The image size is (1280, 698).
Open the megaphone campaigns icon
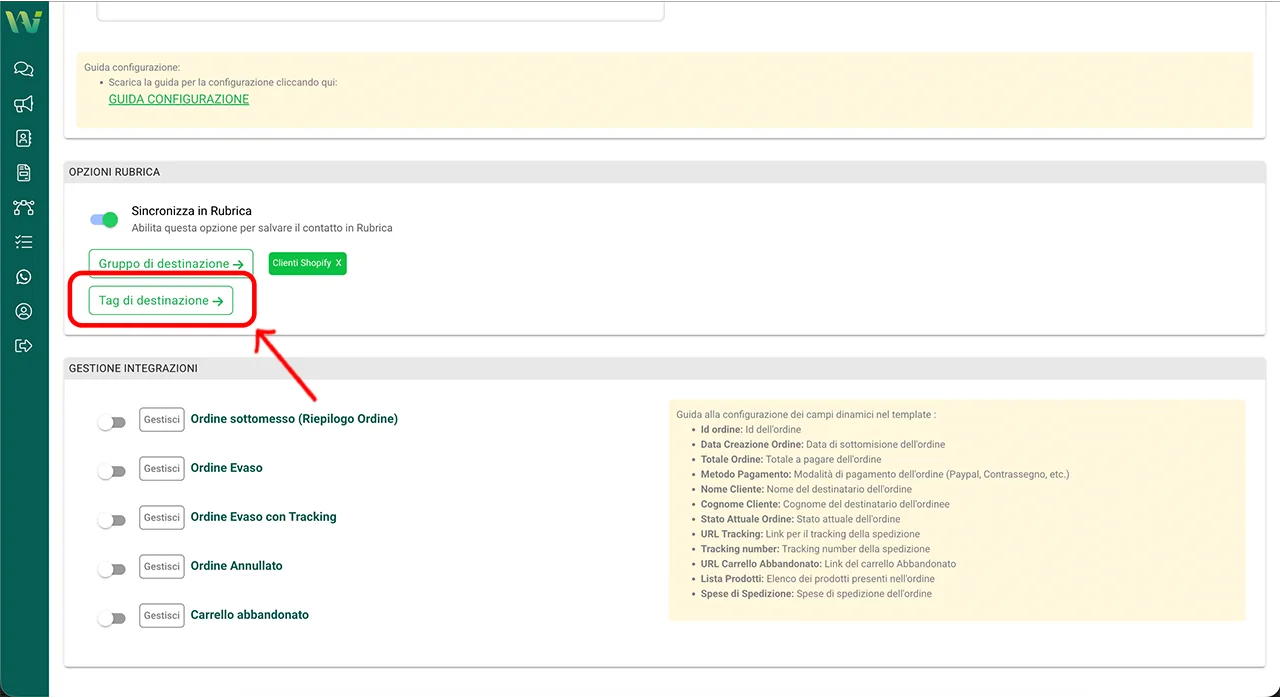(x=24, y=104)
